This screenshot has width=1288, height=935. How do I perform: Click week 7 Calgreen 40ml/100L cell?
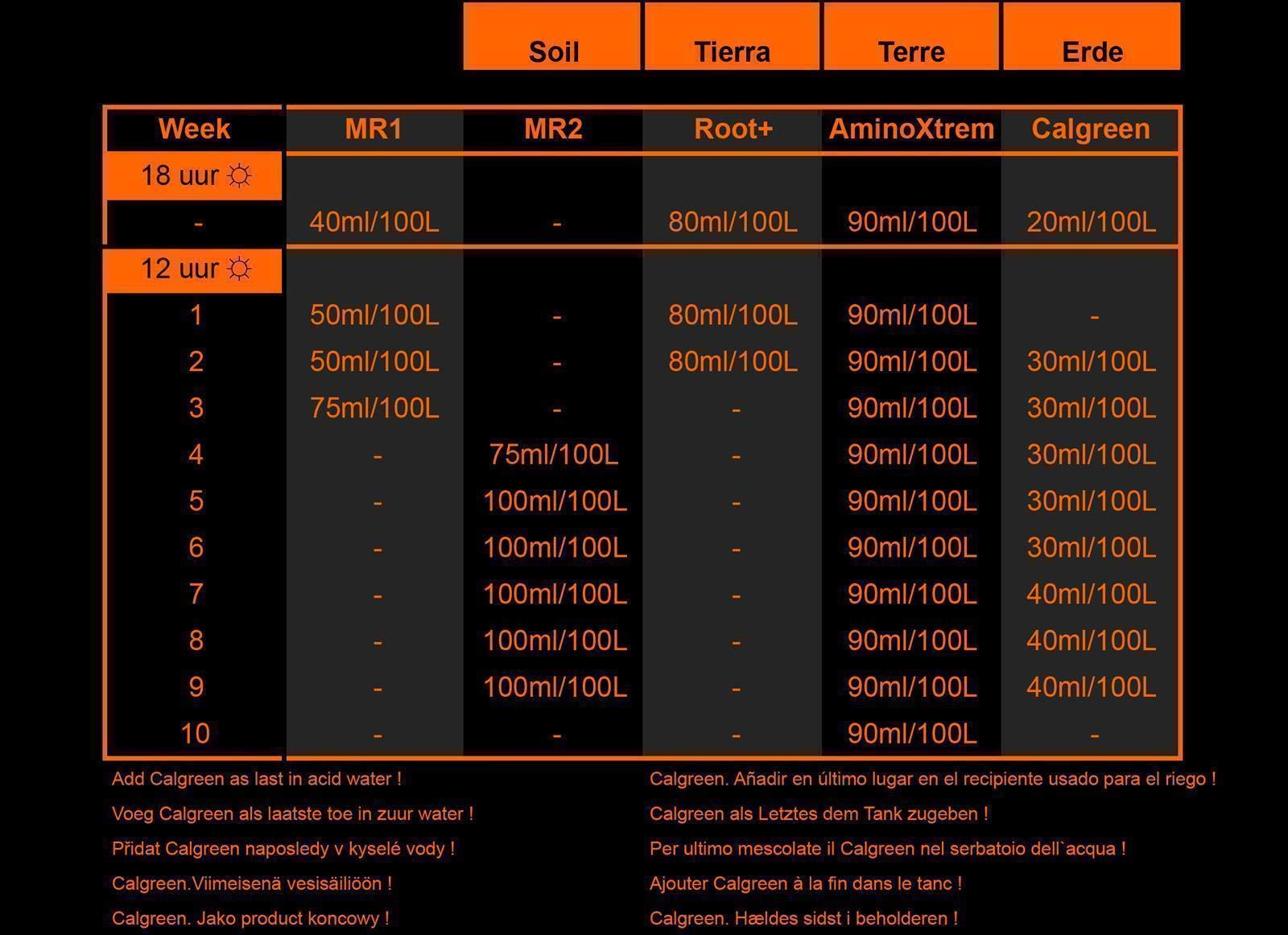pyautogui.click(x=1091, y=594)
